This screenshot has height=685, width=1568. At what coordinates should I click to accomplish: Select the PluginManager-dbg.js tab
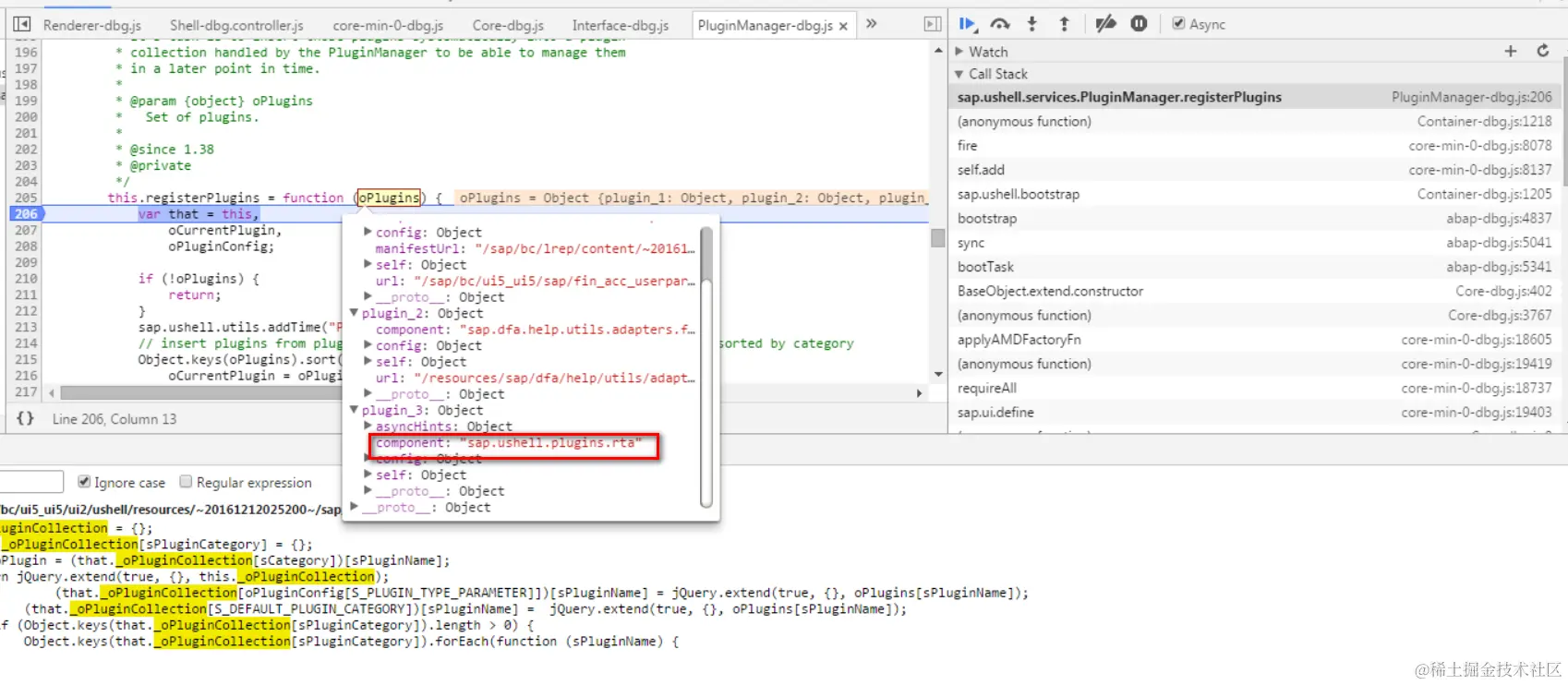click(x=766, y=25)
